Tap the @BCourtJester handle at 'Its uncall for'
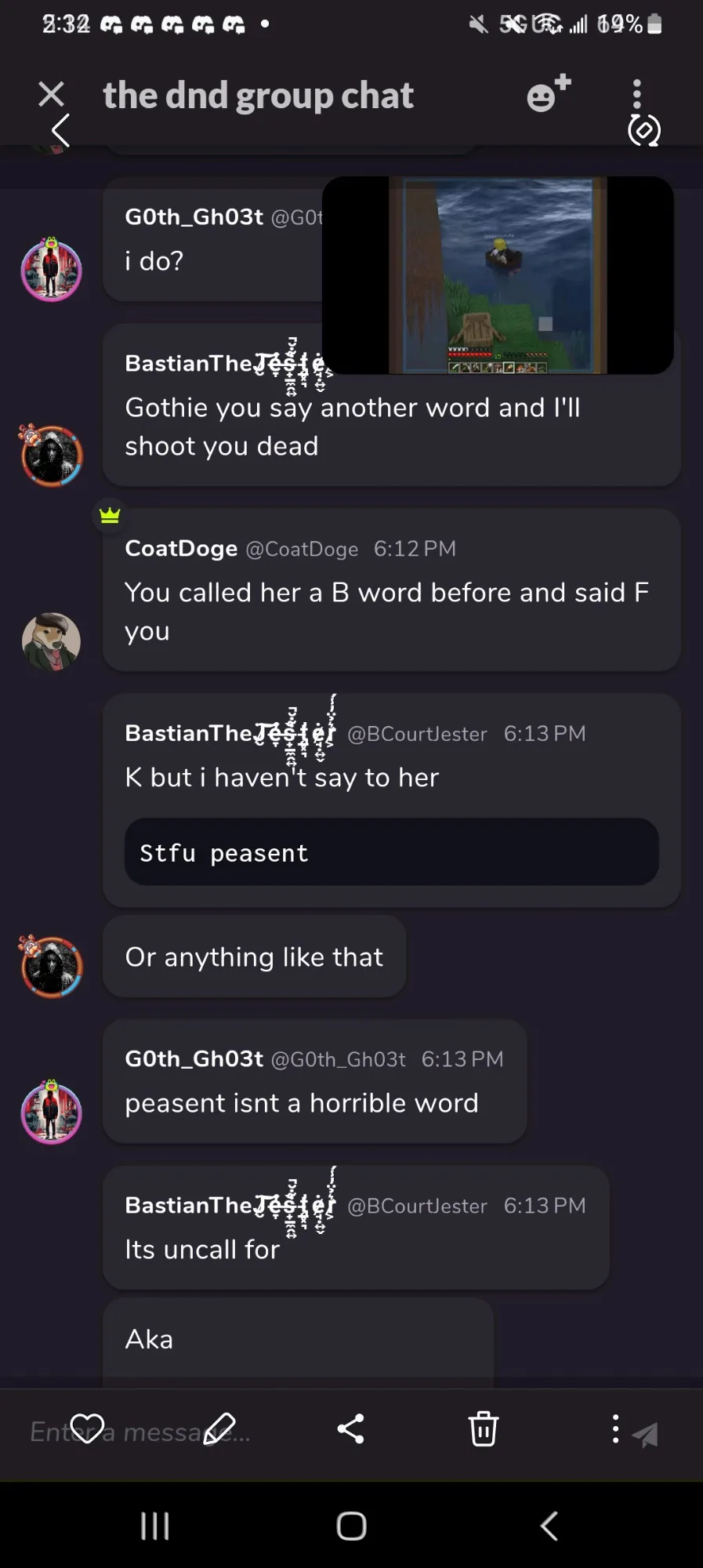The height and width of the screenshot is (1568, 703). point(417,1206)
